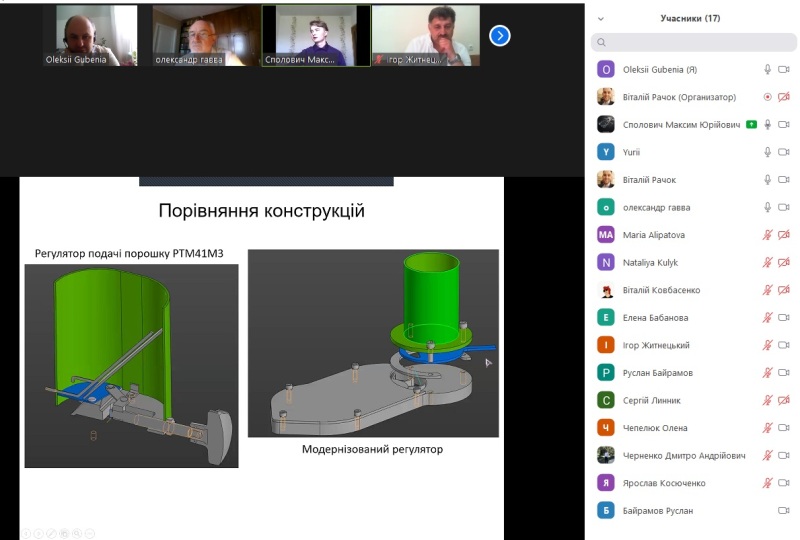This screenshot has height=540, width=800.
Task: Click photo avatar of Черненко Дмитро Андрійович
Action: point(606,455)
